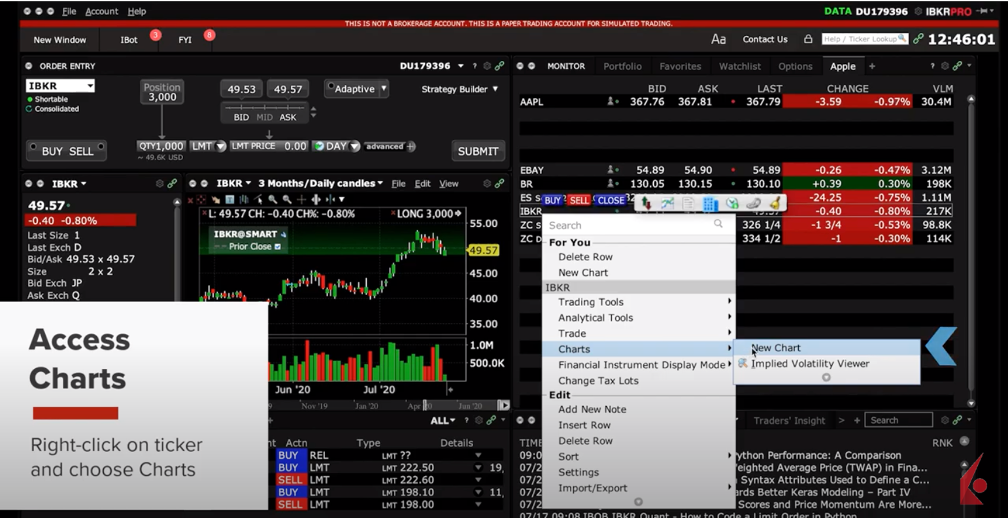Choose New Chart from Charts submenu
The image size is (1008, 518).
coord(776,348)
